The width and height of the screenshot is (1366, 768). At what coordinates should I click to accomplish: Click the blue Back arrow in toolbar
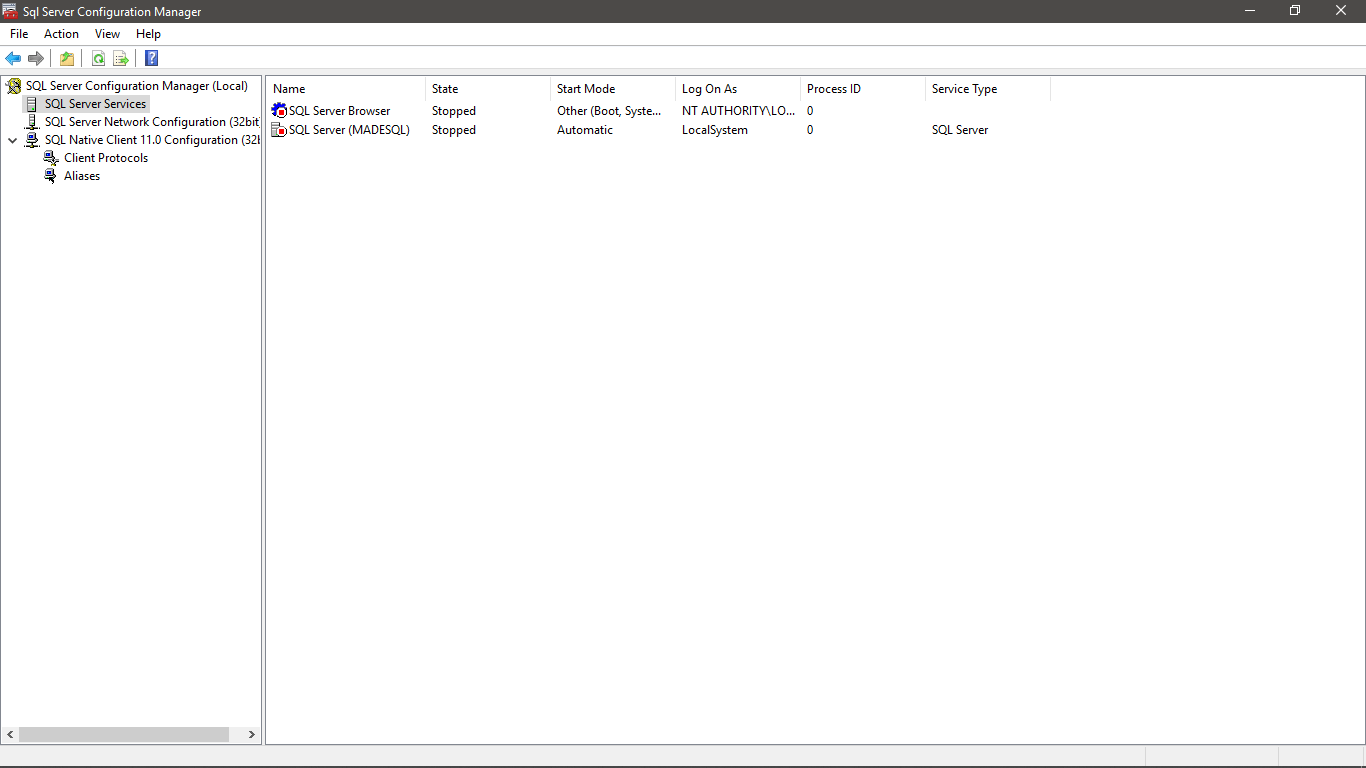[13, 58]
